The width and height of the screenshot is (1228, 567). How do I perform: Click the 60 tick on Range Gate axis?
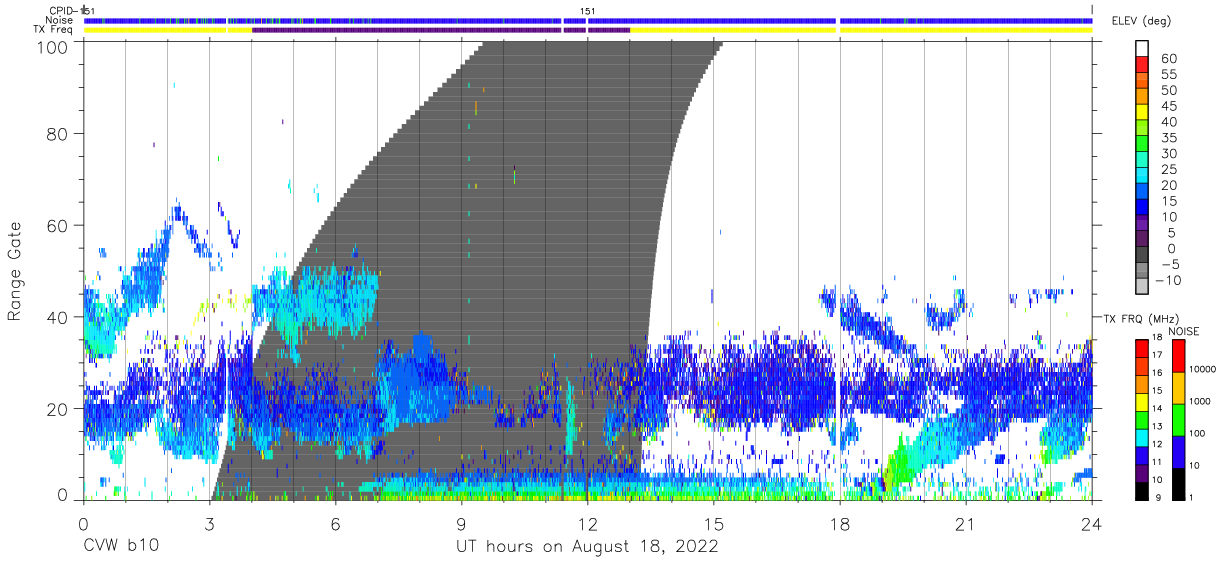(58, 225)
